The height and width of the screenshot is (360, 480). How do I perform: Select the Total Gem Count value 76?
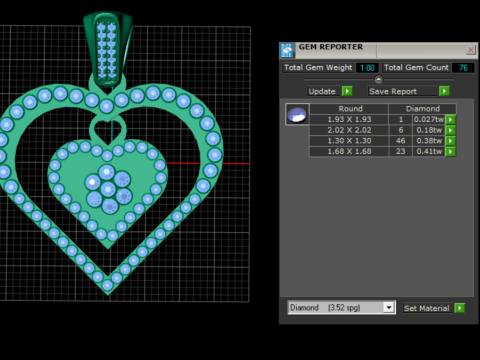[x=463, y=68]
